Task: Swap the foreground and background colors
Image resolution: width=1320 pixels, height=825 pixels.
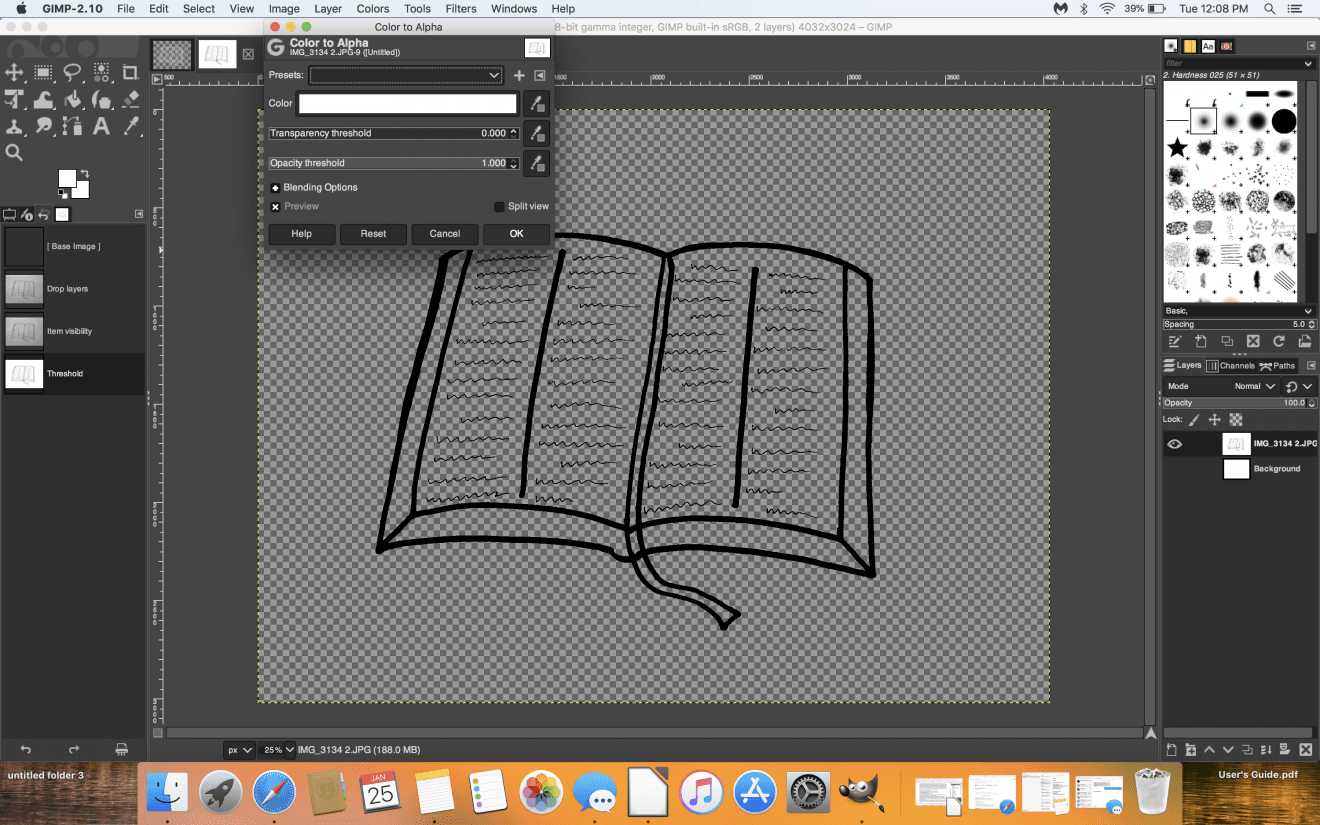Action: click(x=85, y=174)
